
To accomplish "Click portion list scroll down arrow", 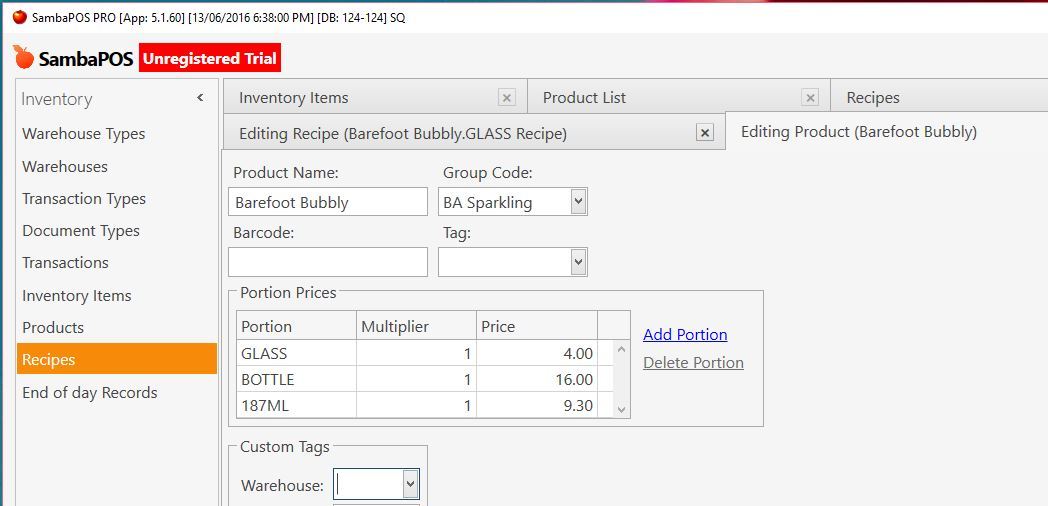I will pos(622,410).
